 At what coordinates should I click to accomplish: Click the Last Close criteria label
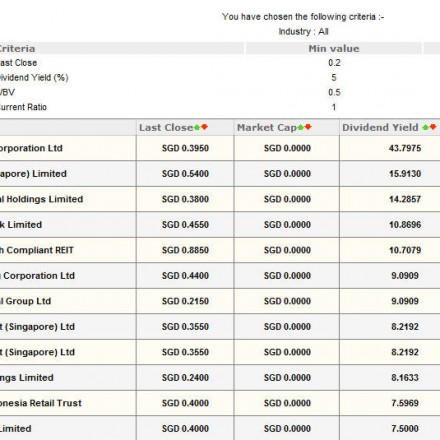[x=18, y=63]
